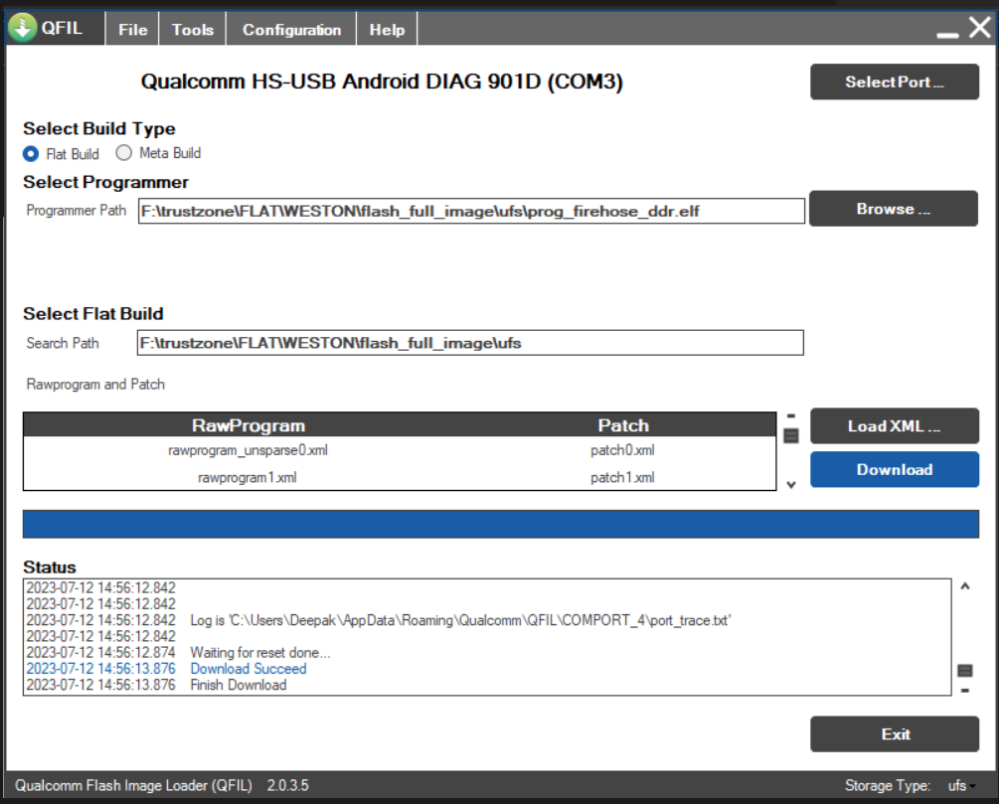
Task: Click the Qualcomm HS-USB Android DIAG 901D port label
Action: [x=382, y=82]
